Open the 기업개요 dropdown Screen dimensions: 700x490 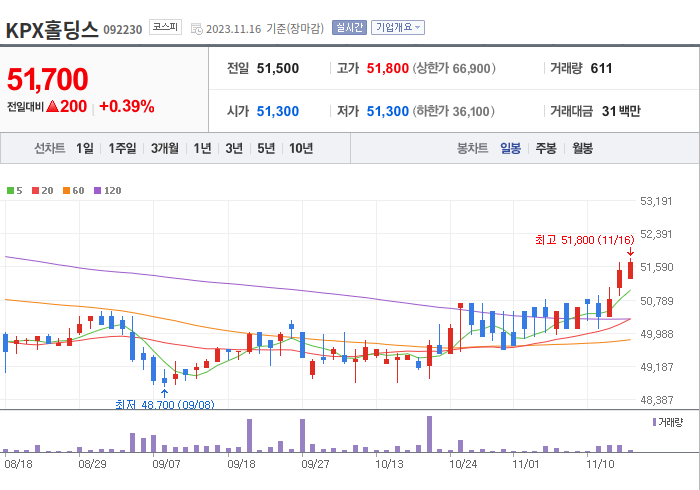pos(397,28)
